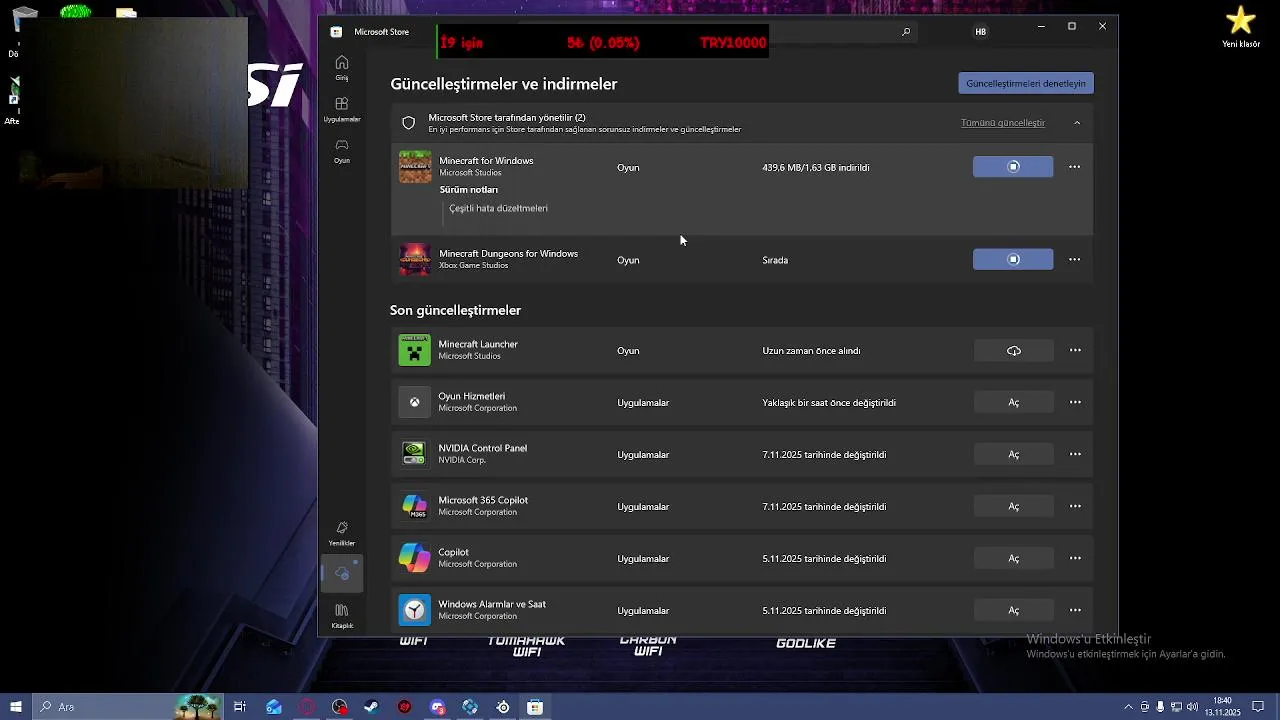Open the HB profile avatar
The image size is (1280, 720).
[980, 32]
